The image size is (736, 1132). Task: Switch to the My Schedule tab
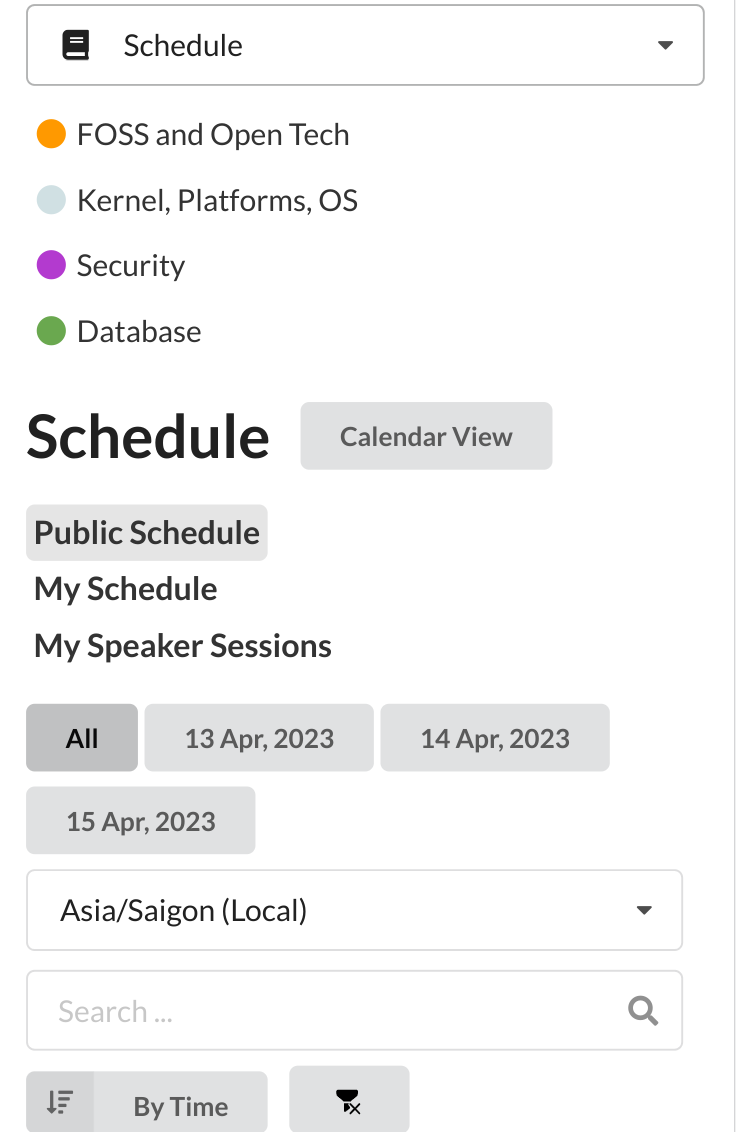pos(125,589)
